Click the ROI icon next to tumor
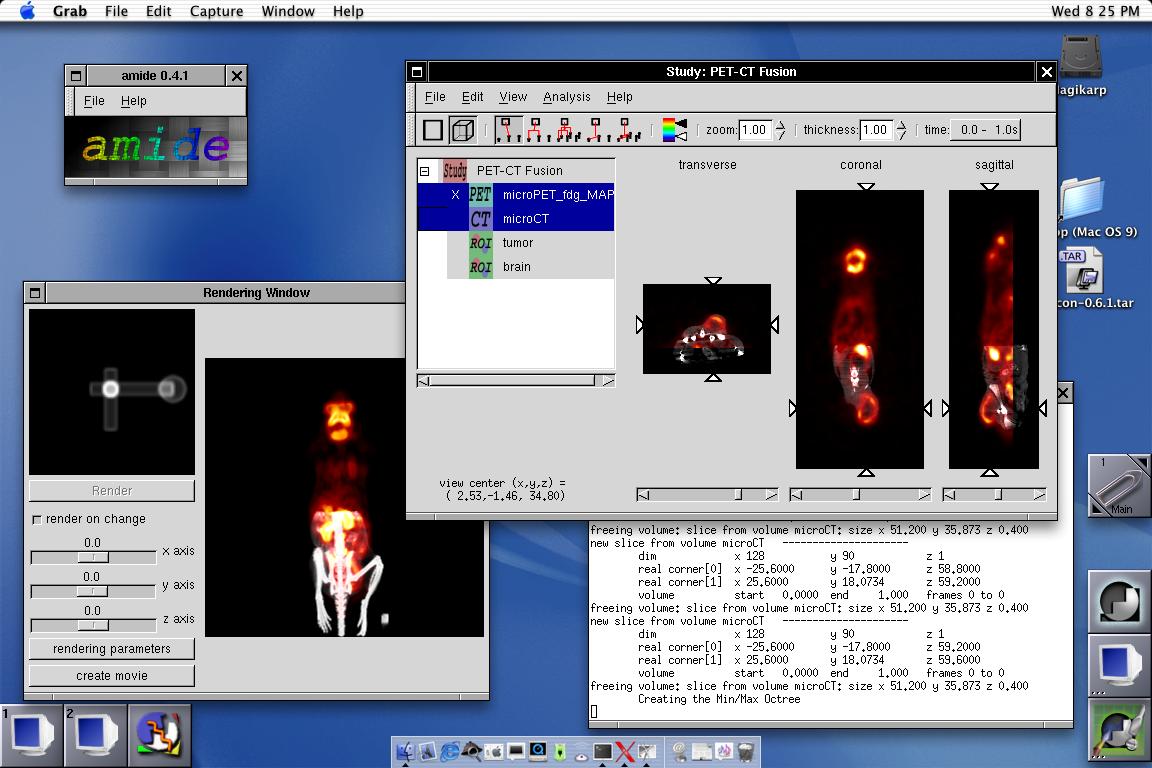The image size is (1152, 768). (x=480, y=243)
